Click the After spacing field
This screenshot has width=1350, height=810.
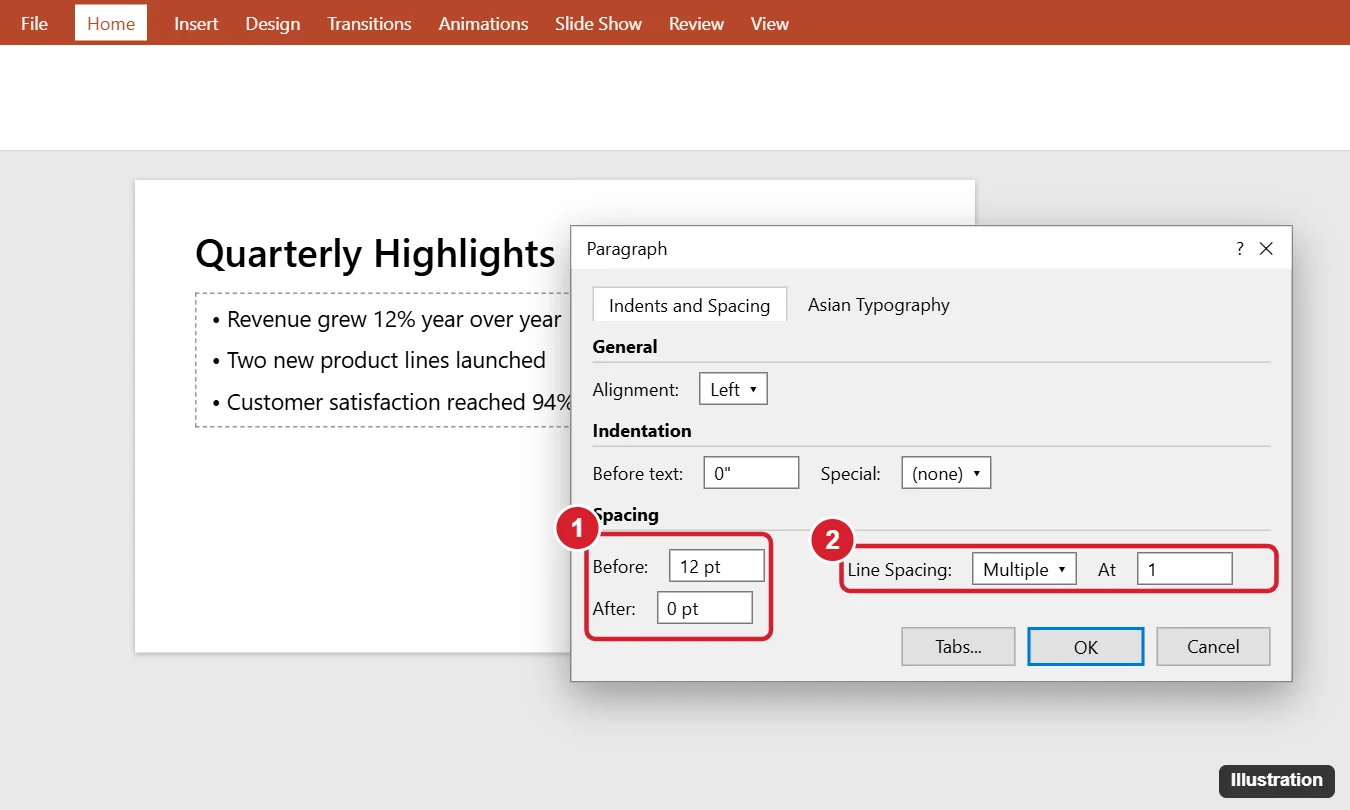click(x=704, y=608)
